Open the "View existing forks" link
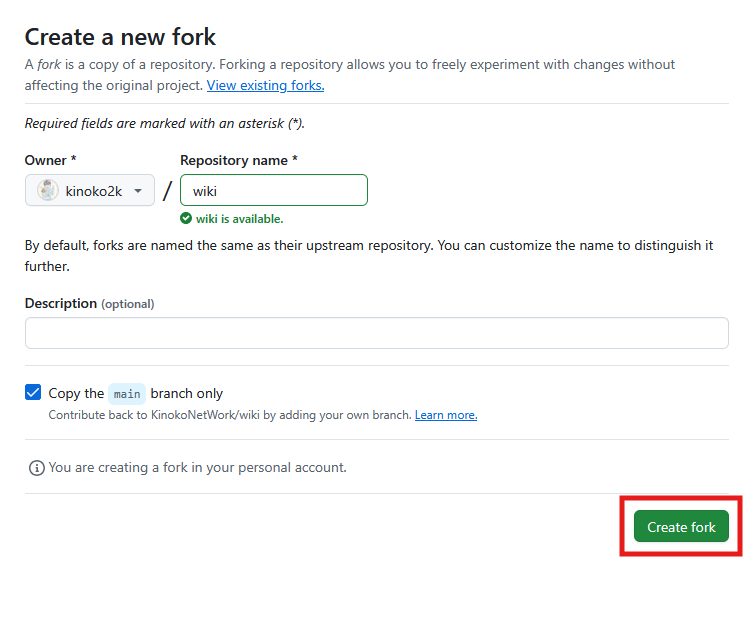The image size is (753, 642). [x=265, y=85]
